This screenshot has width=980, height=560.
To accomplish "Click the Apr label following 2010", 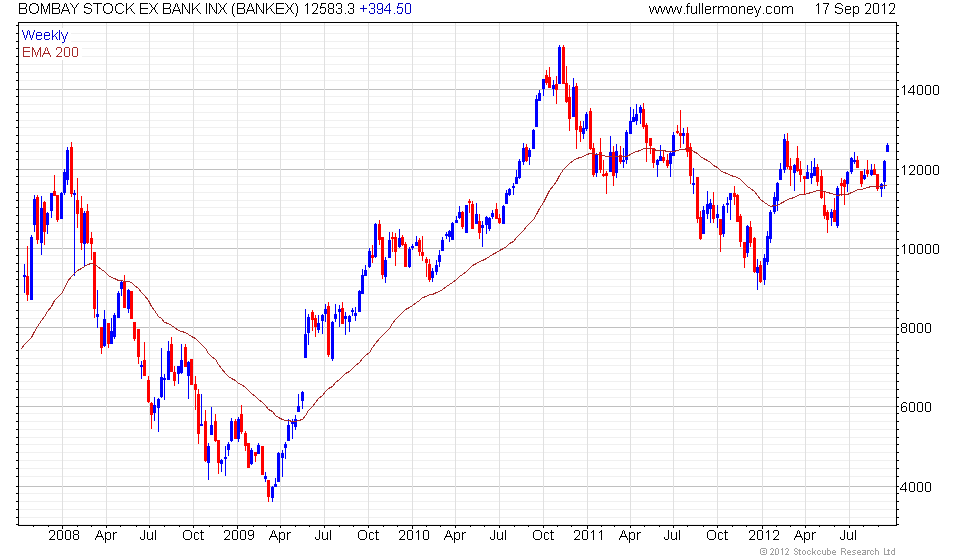I will [455, 536].
